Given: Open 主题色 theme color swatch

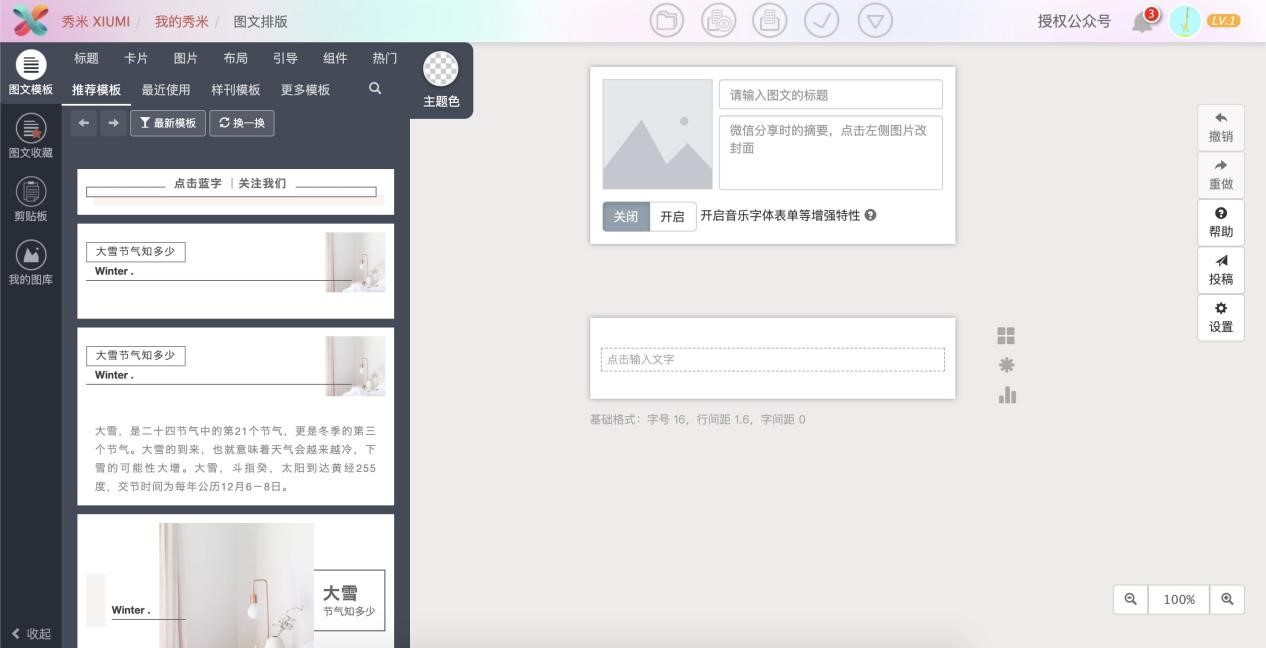Looking at the screenshot, I should (x=441, y=80).
